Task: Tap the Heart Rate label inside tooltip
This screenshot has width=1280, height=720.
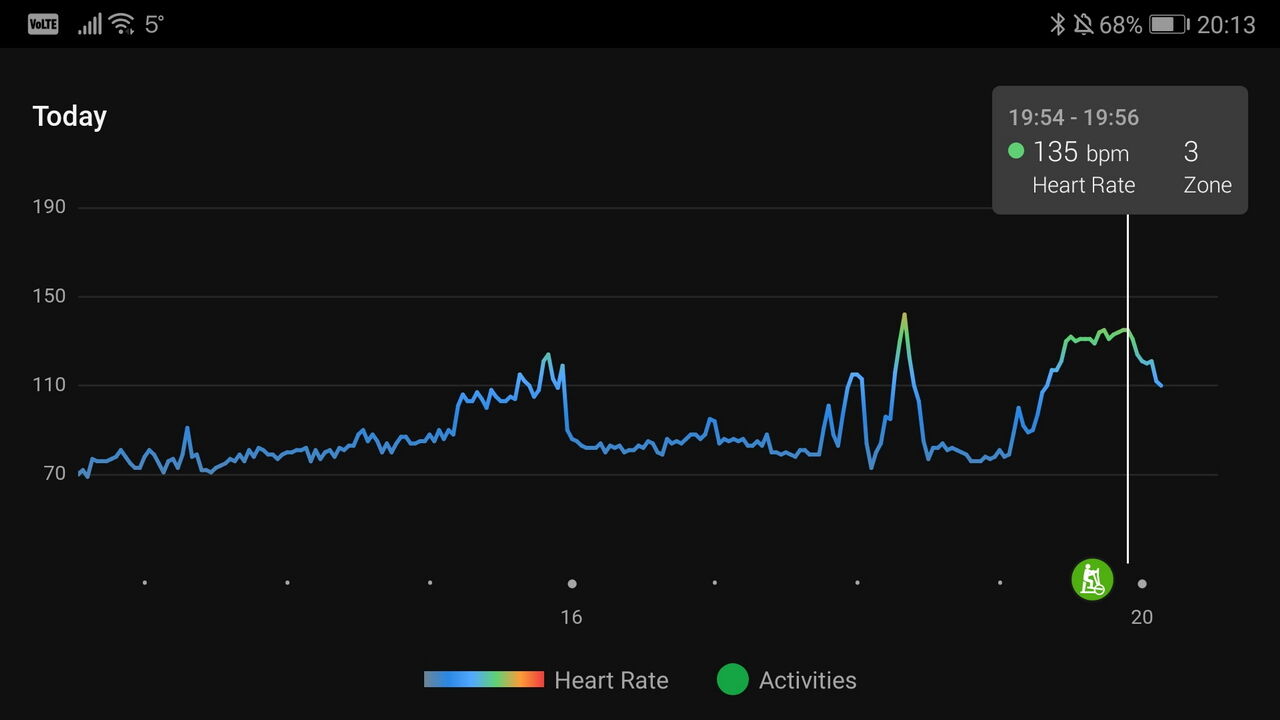Action: [x=1084, y=185]
